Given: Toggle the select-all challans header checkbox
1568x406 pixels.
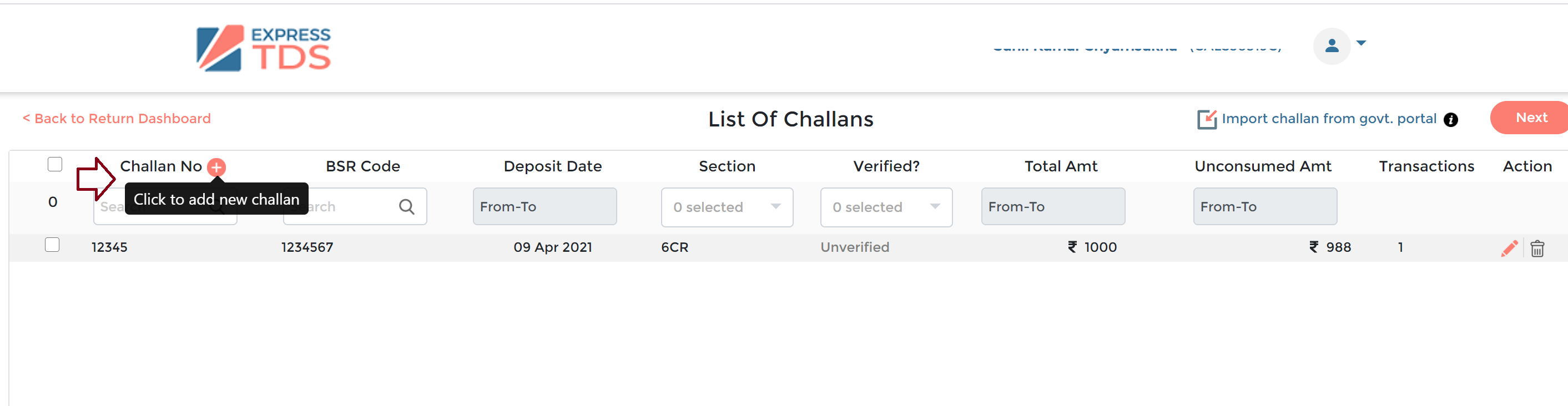Looking at the screenshot, I should (x=55, y=164).
